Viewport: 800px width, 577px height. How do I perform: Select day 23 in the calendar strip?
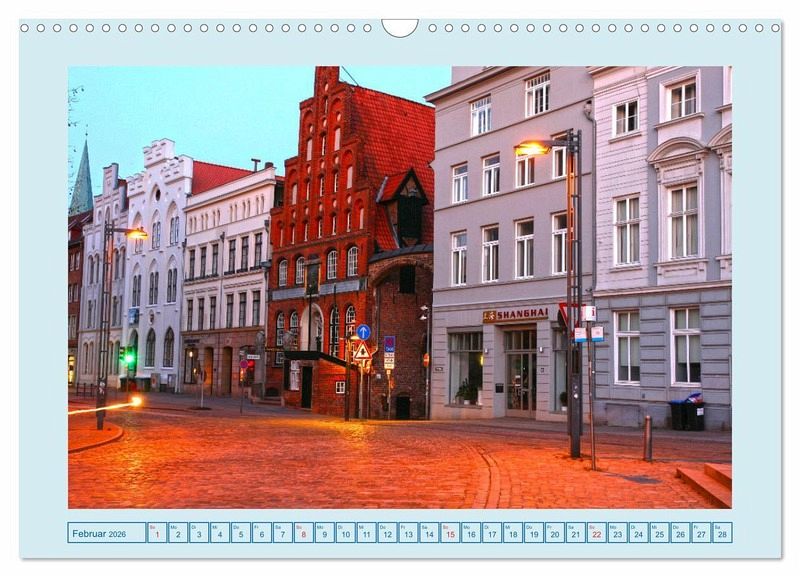pos(617,532)
